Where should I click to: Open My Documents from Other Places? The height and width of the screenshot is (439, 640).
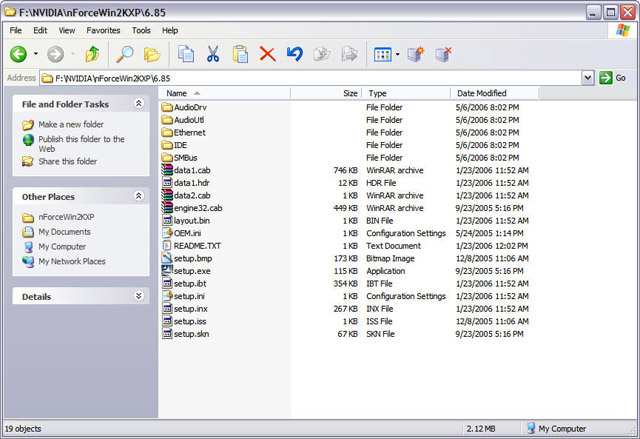64,232
